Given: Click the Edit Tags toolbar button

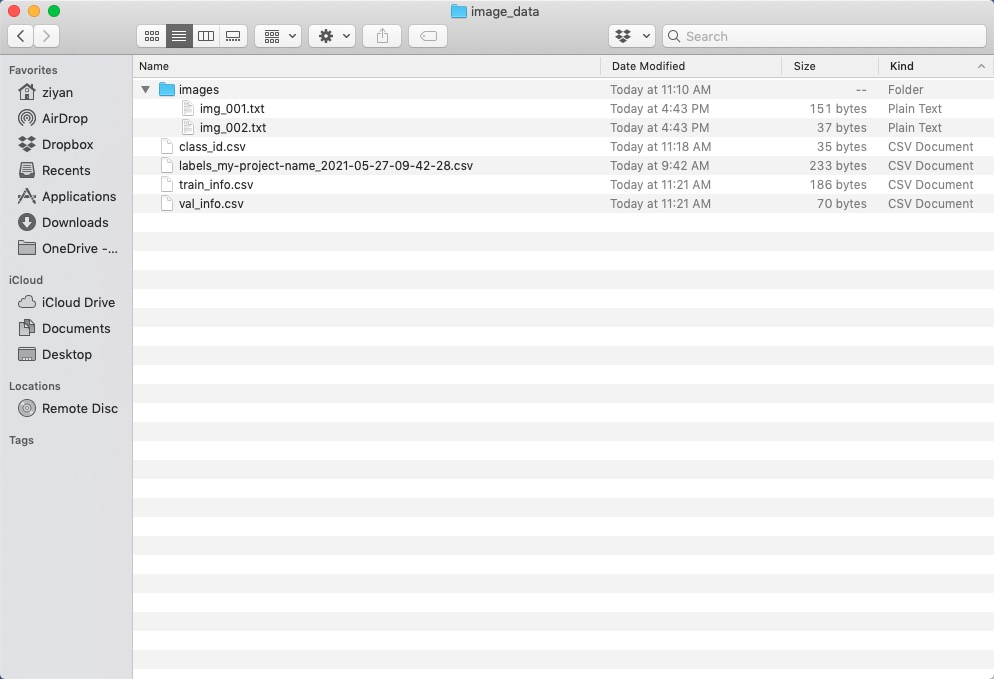Looking at the screenshot, I should [x=428, y=36].
